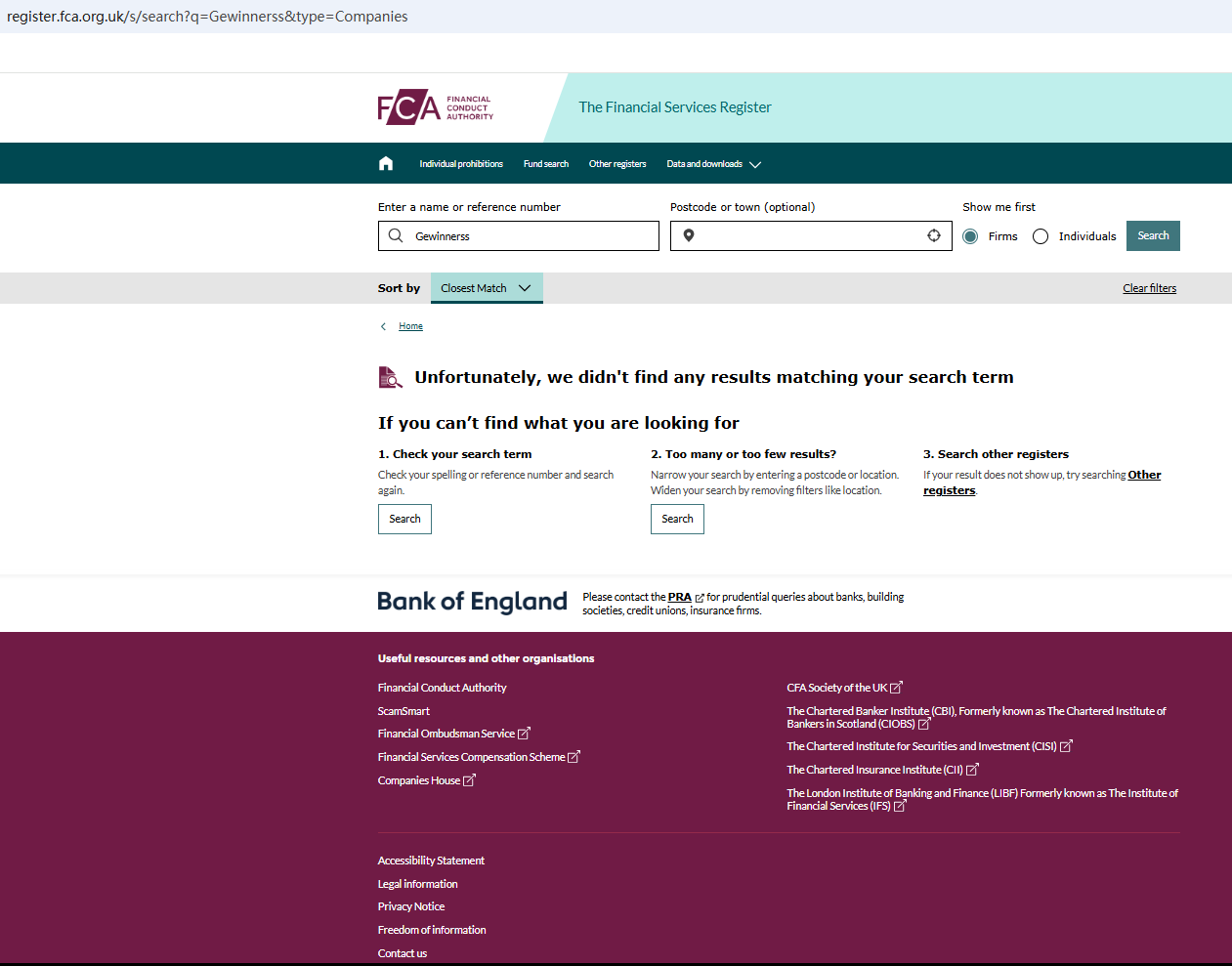Open London Institute of Banking and Finance link

coord(982,799)
